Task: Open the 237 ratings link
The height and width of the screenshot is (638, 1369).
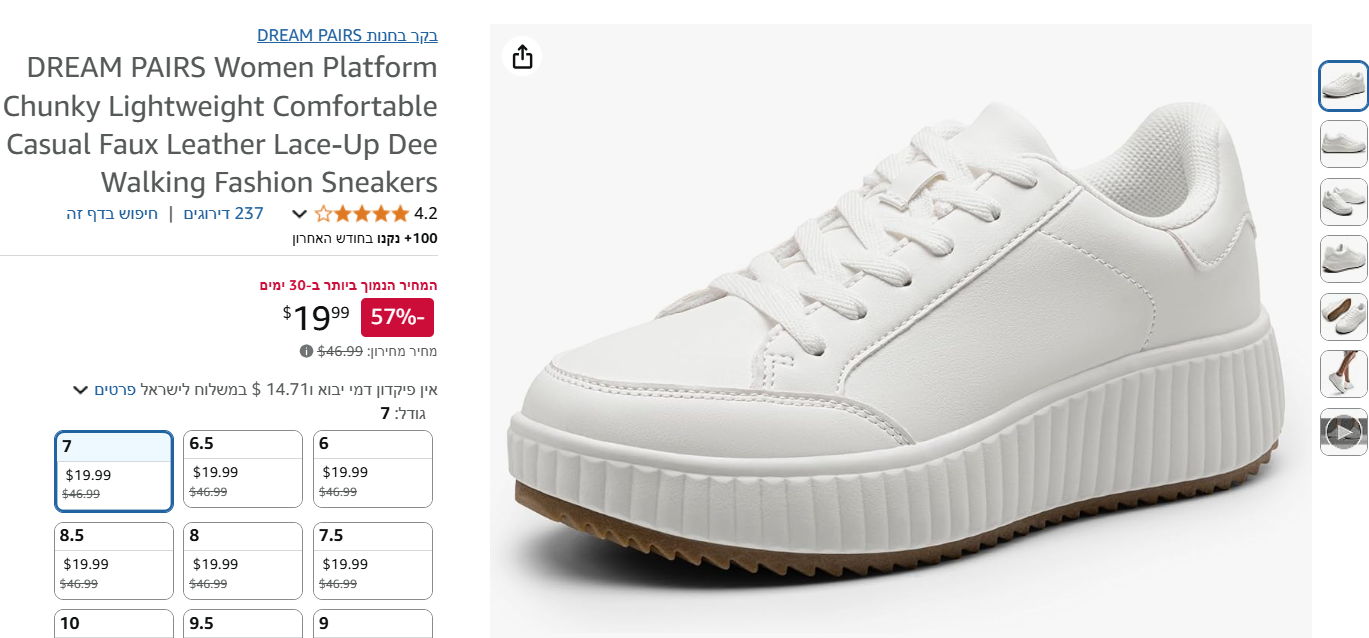Action: (x=223, y=213)
